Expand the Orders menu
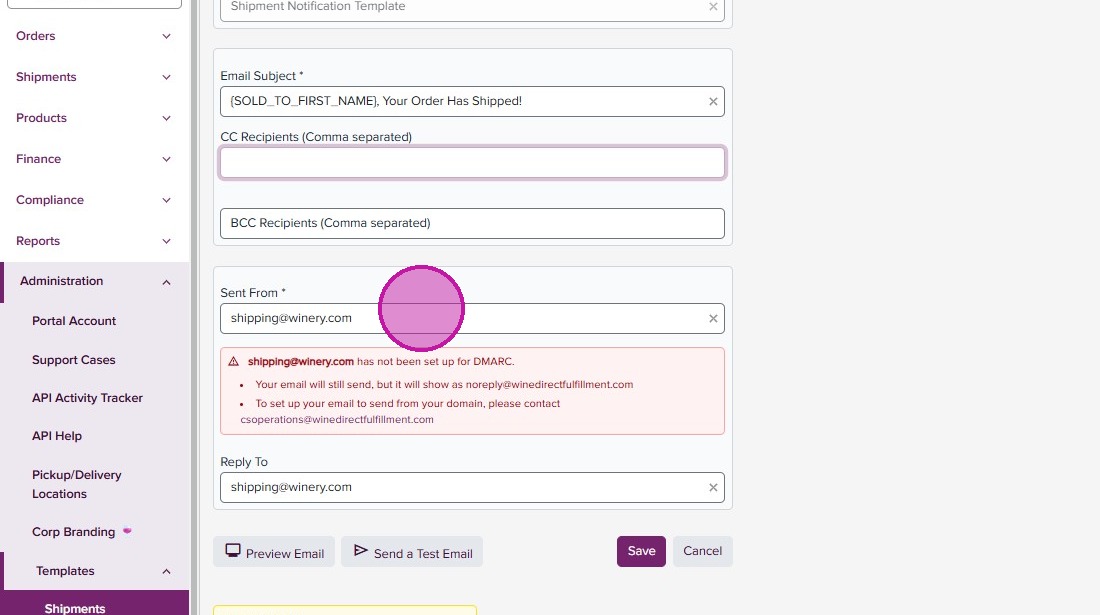The width and height of the screenshot is (1100, 615). pos(166,36)
